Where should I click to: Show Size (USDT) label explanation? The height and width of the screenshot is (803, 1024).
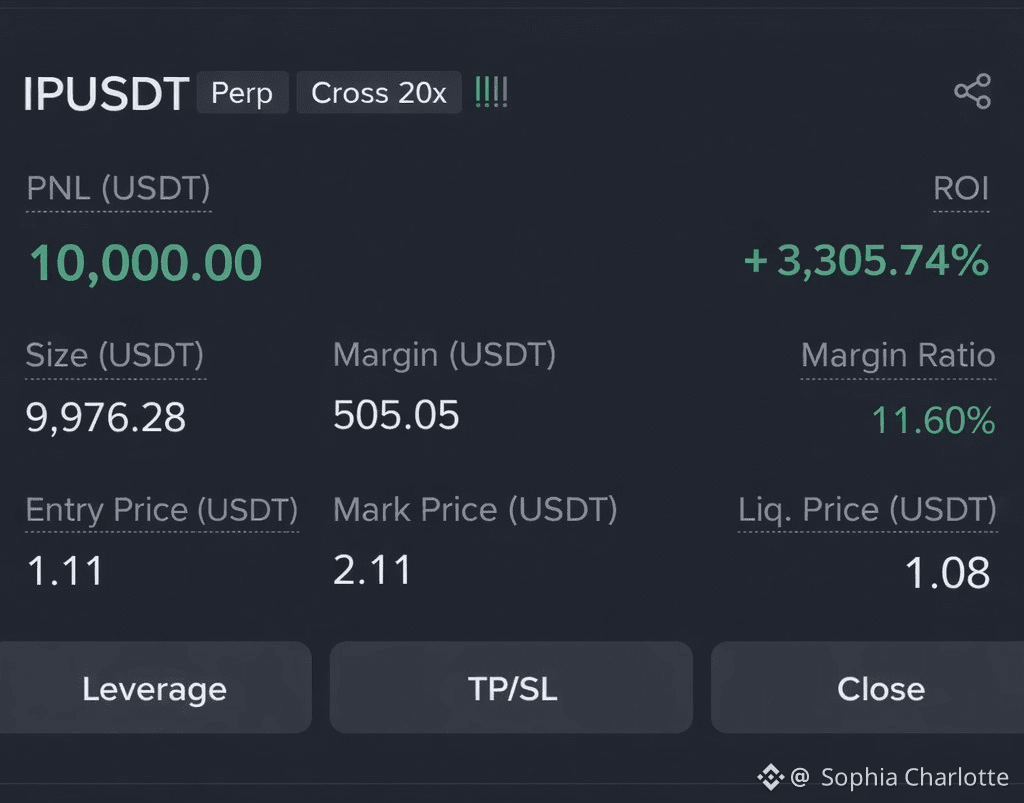[115, 356]
